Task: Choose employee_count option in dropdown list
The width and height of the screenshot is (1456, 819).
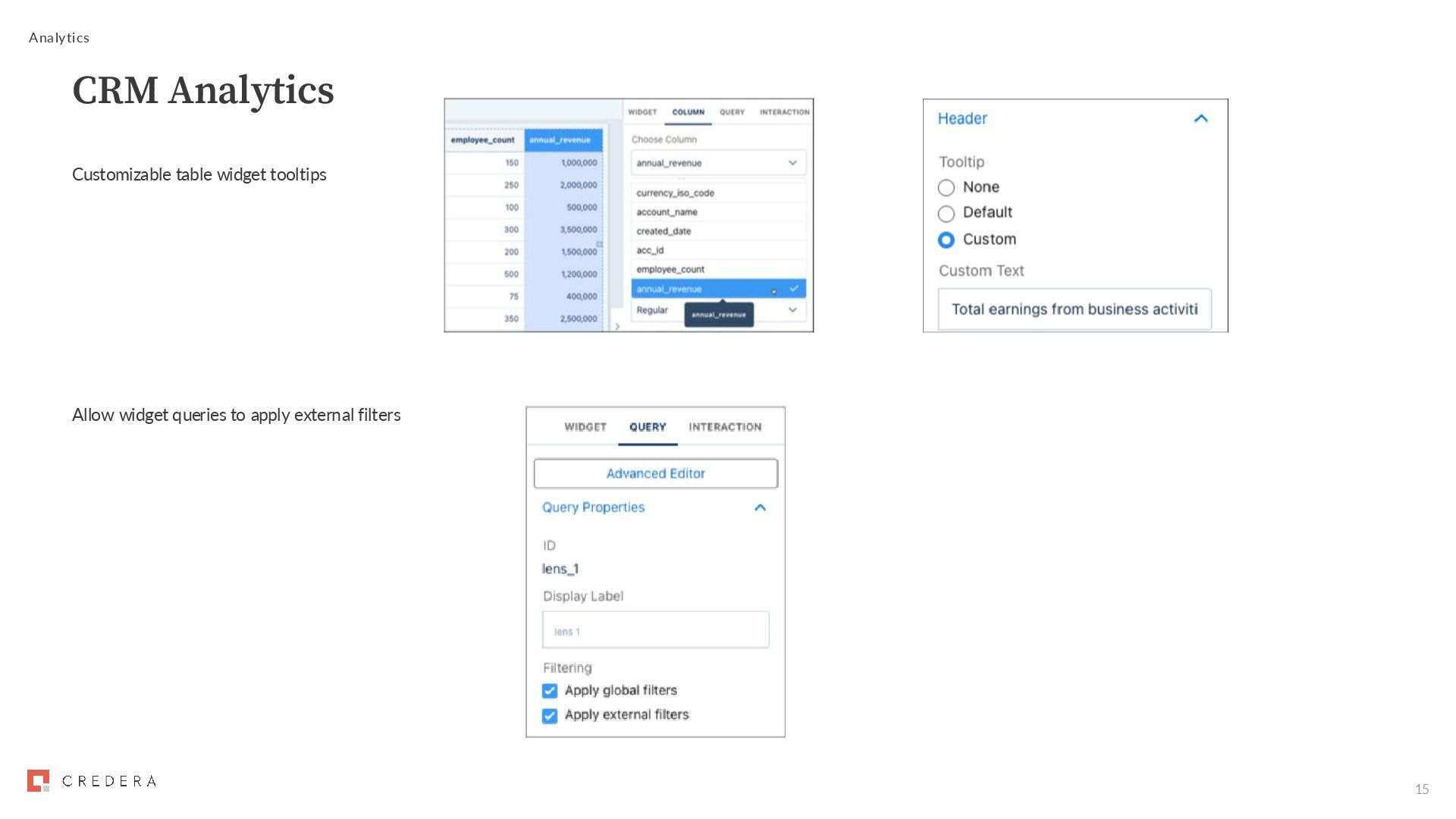Action: pyautogui.click(x=670, y=269)
